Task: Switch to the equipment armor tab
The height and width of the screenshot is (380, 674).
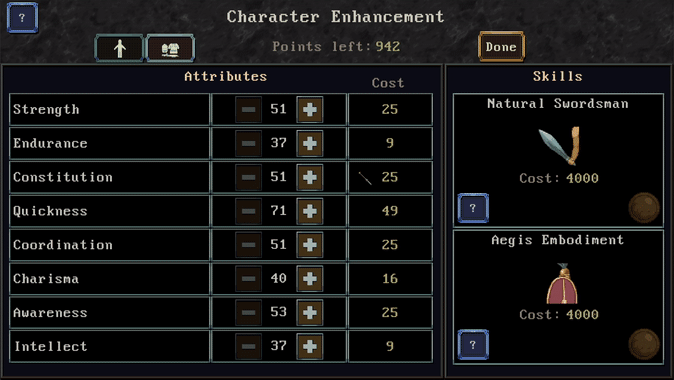Action: point(170,48)
